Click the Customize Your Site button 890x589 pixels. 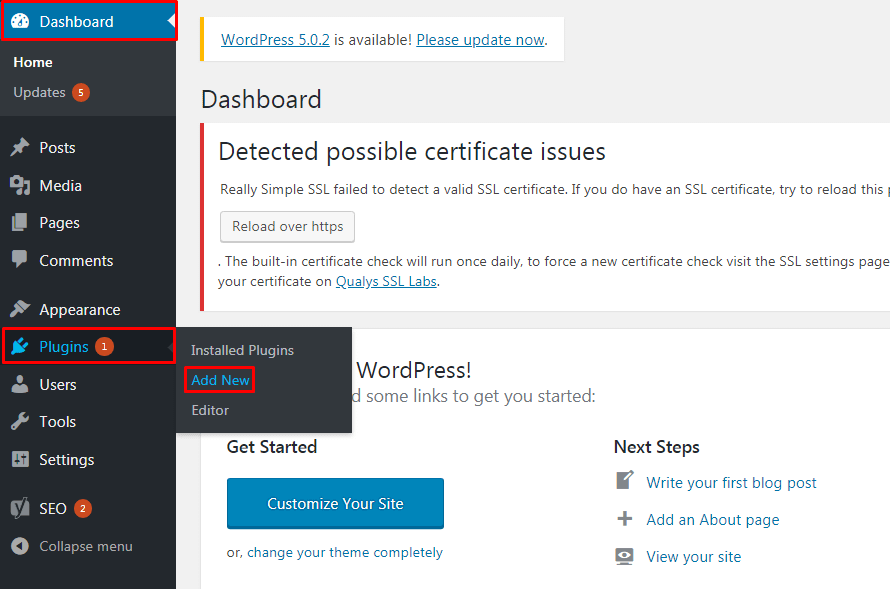point(335,503)
